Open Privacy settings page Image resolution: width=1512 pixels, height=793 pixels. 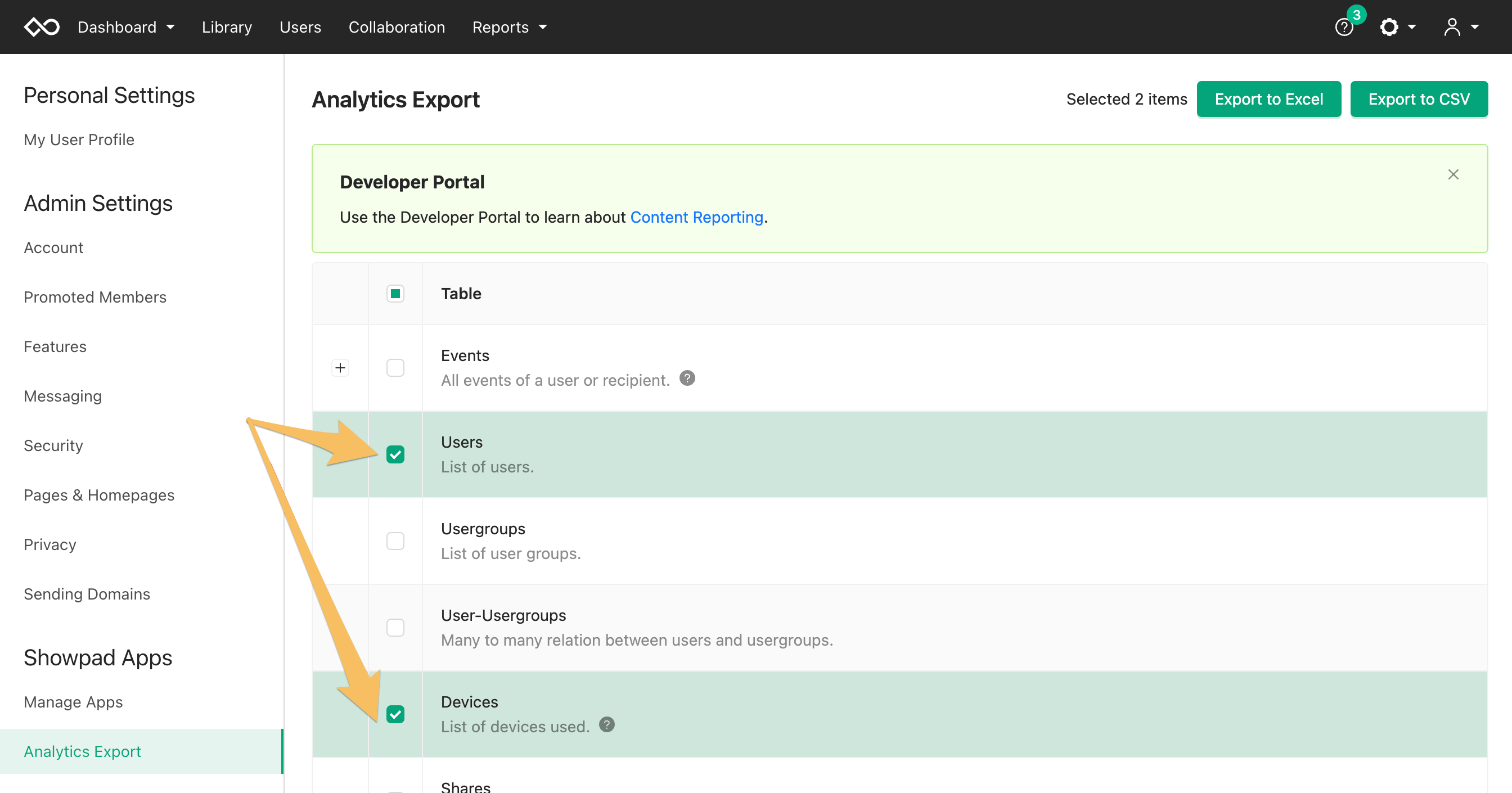pos(50,545)
